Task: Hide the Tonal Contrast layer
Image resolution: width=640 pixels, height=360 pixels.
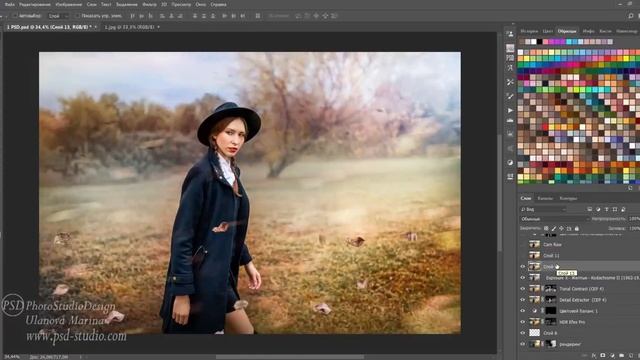Action: 523,289
